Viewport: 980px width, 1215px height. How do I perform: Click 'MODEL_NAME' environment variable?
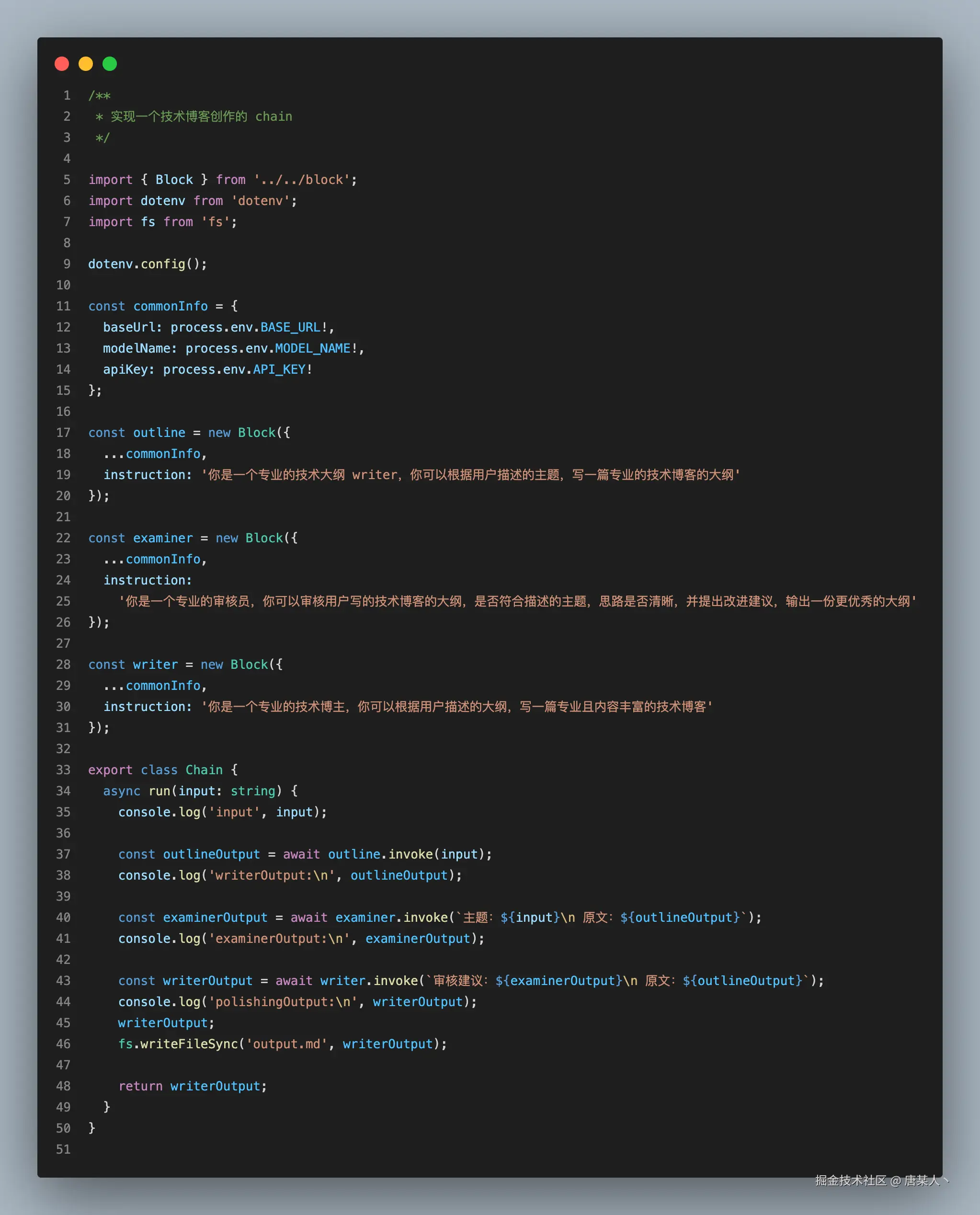312,348
